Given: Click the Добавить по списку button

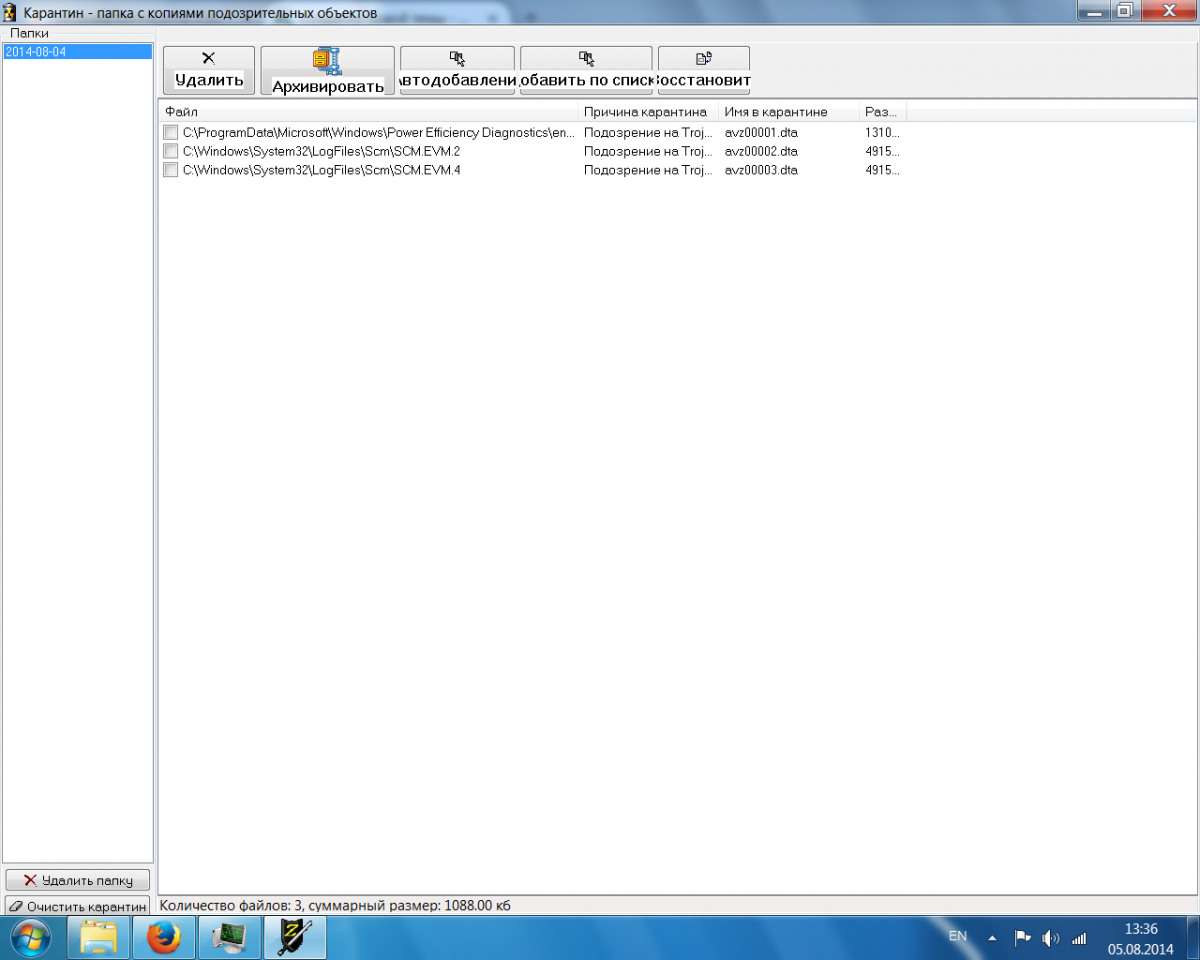Looking at the screenshot, I should pyautogui.click(x=586, y=71).
